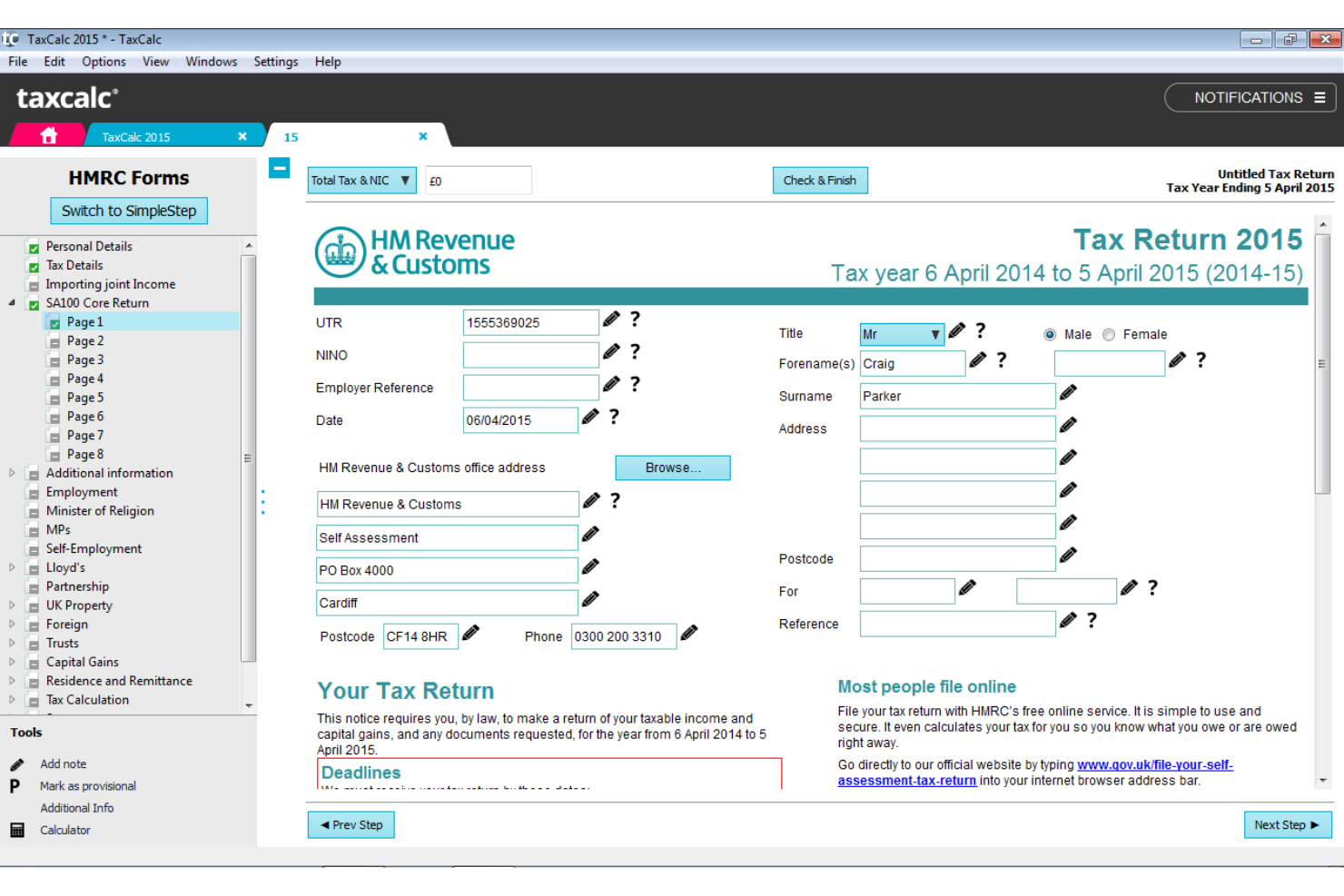
Task: Open the NOTIFICATIONS panel button
Action: point(1250,97)
